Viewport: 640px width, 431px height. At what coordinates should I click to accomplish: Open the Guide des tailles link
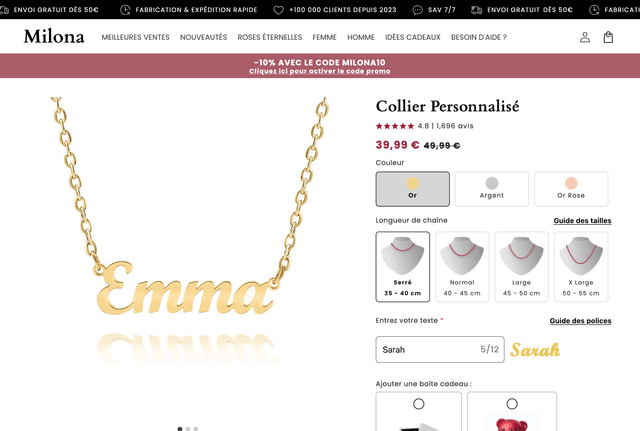pyautogui.click(x=582, y=221)
